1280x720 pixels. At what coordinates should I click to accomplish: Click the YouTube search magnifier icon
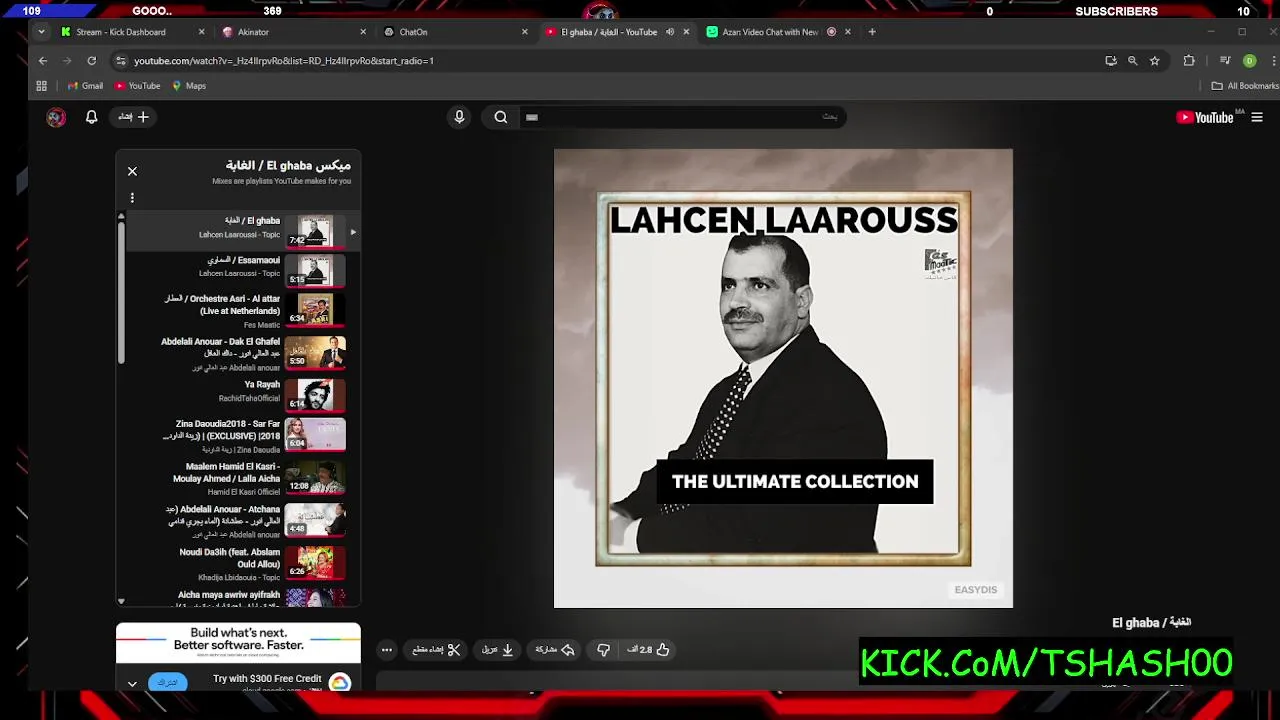click(x=501, y=117)
